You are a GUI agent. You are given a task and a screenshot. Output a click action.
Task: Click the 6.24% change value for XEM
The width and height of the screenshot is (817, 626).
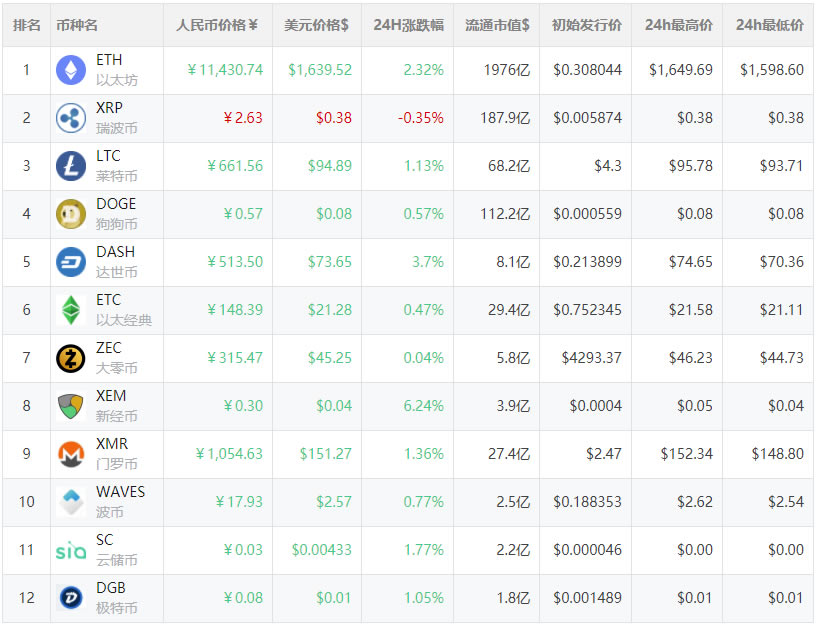424,406
